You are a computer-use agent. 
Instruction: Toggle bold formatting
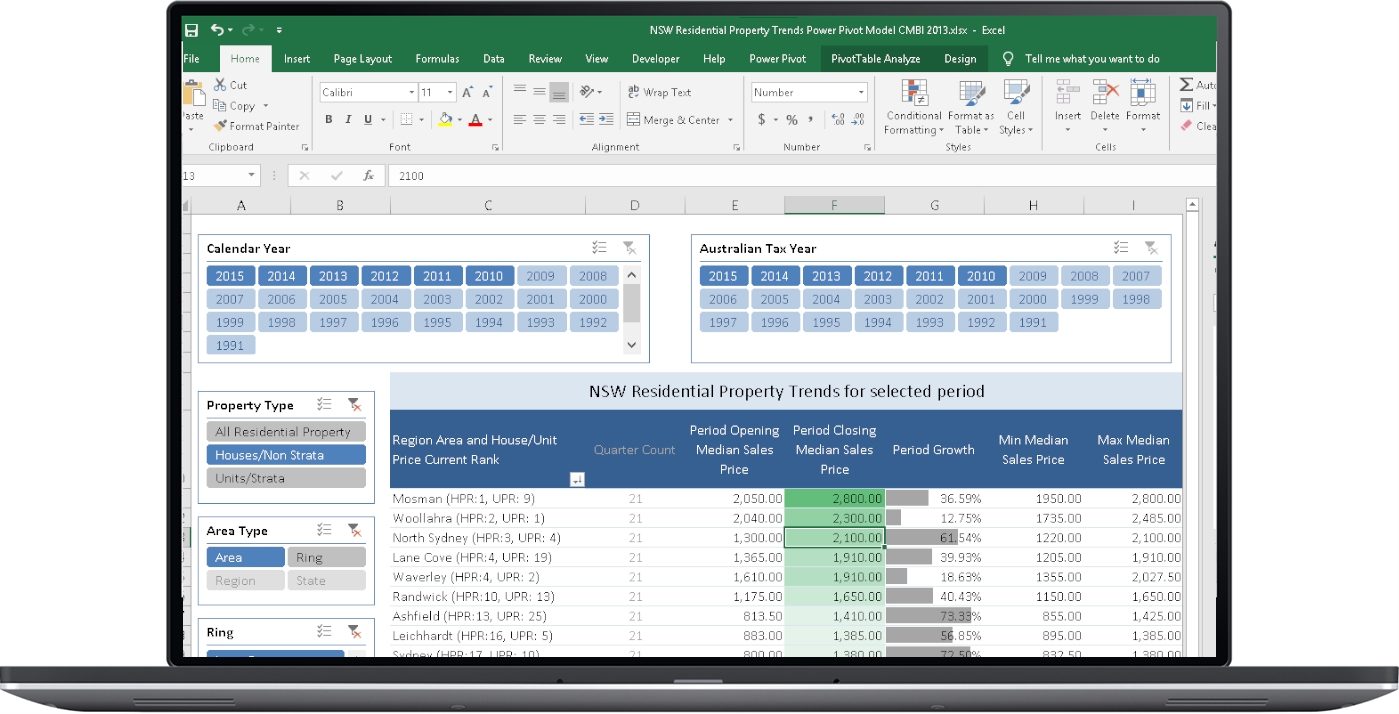pyautogui.click(x=328, y=120)
